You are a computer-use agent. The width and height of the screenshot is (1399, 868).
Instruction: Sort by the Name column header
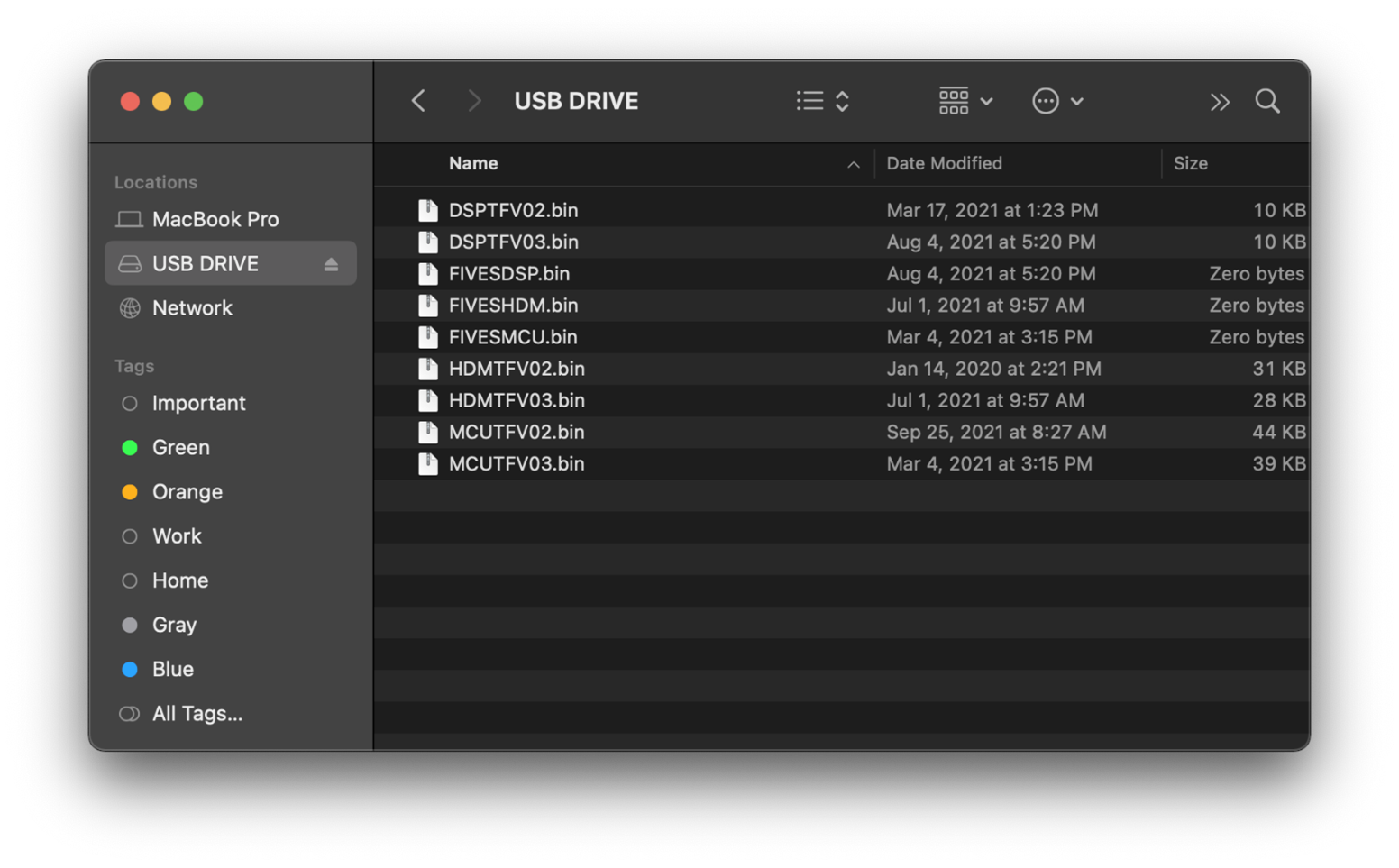pos(473,163)
